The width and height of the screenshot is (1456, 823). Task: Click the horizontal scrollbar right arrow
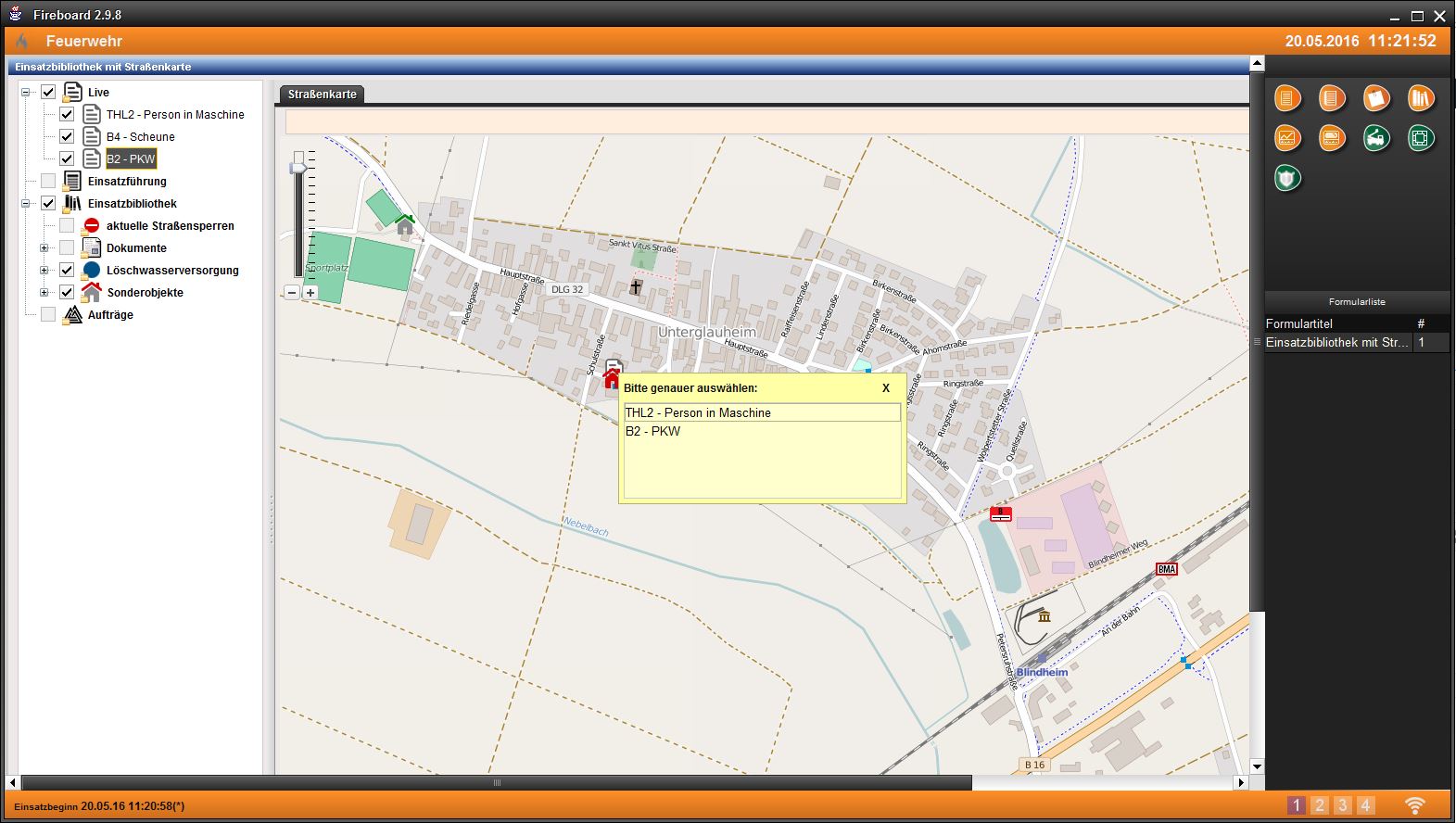[x=1241, y=783]
